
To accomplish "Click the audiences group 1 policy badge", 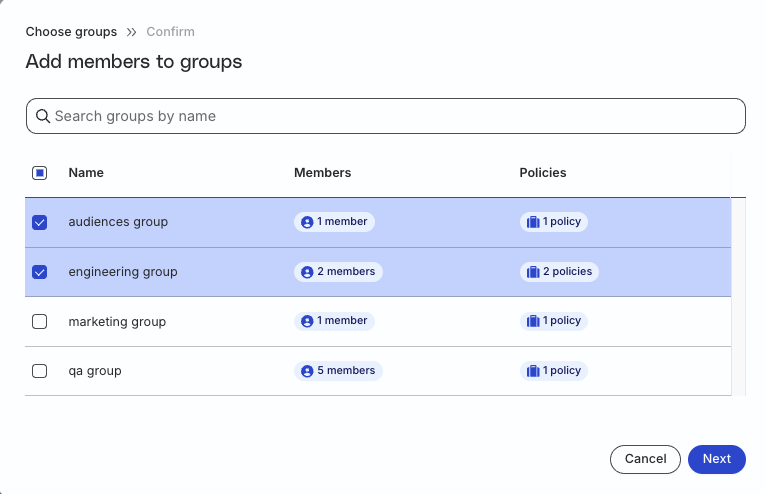I will (553, 222).
